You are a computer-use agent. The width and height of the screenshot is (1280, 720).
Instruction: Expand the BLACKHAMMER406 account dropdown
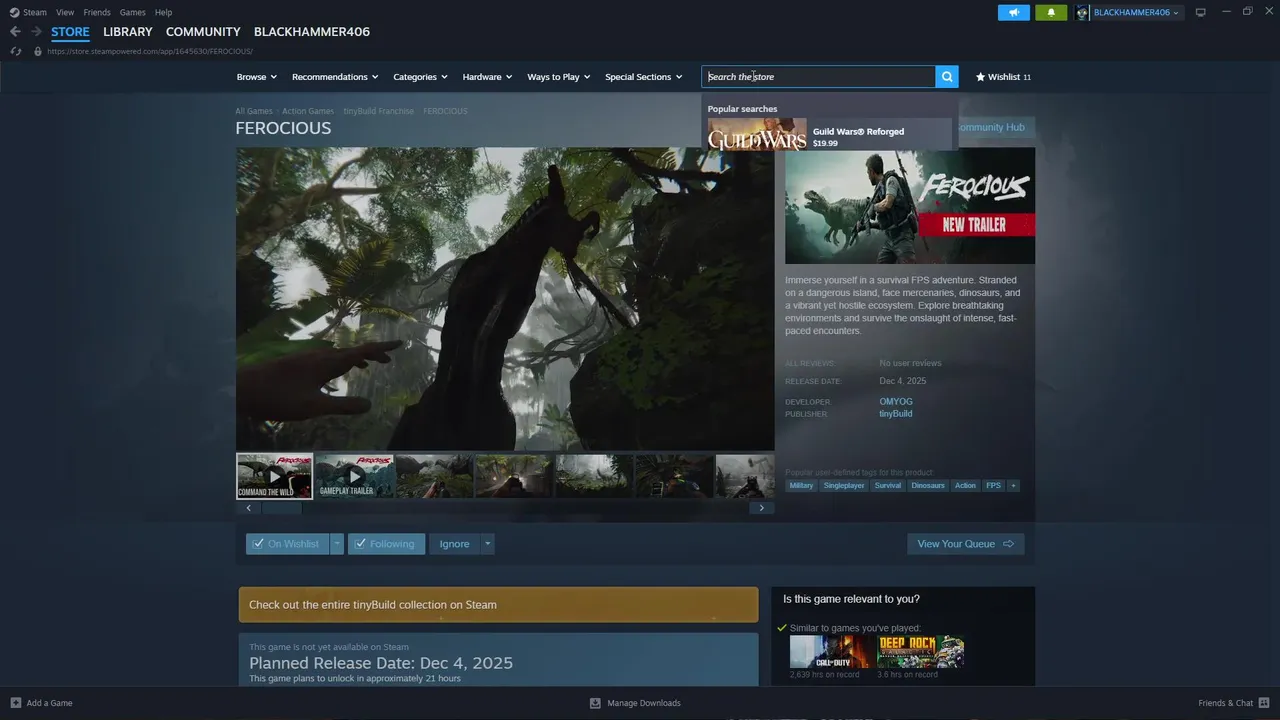coord(1136,12)
